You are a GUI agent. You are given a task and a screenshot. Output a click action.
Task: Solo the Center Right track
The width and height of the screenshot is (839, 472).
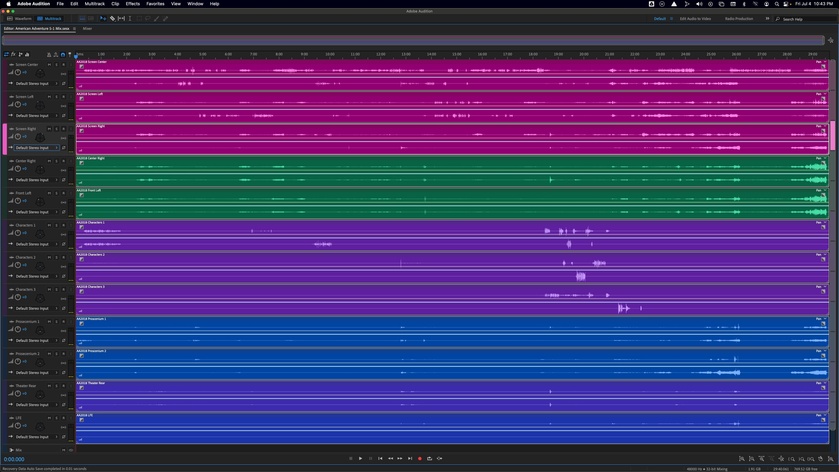click(x=57, y=161)
